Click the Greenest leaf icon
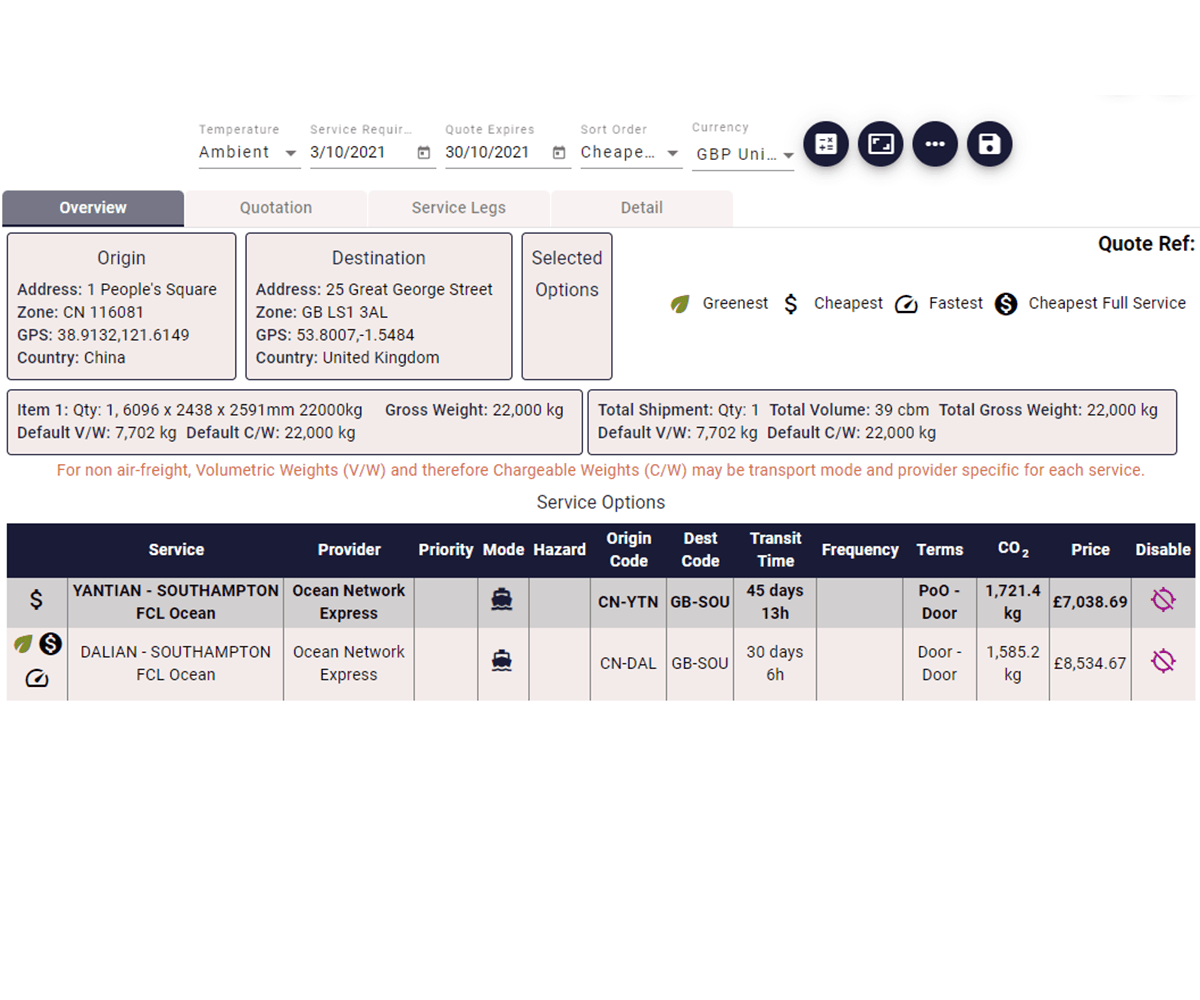This screenshot has height=1000, width=1200. pos(681,303)
